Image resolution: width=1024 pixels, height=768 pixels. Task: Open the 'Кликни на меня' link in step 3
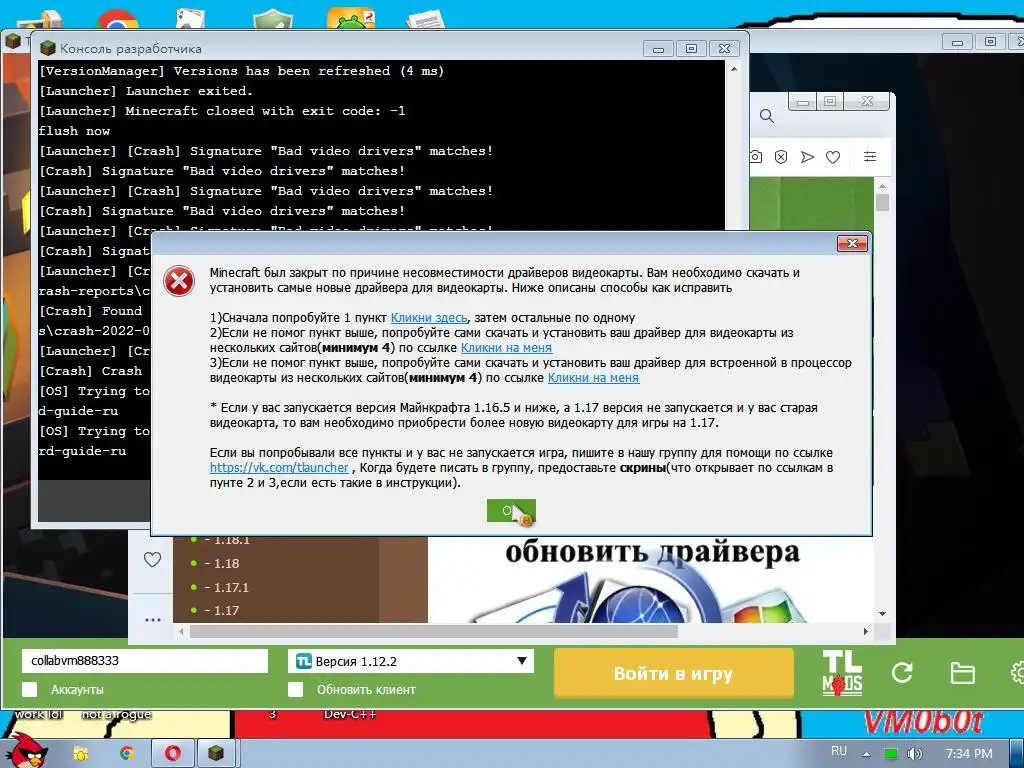pyautogui.click(x=593, y=378)
